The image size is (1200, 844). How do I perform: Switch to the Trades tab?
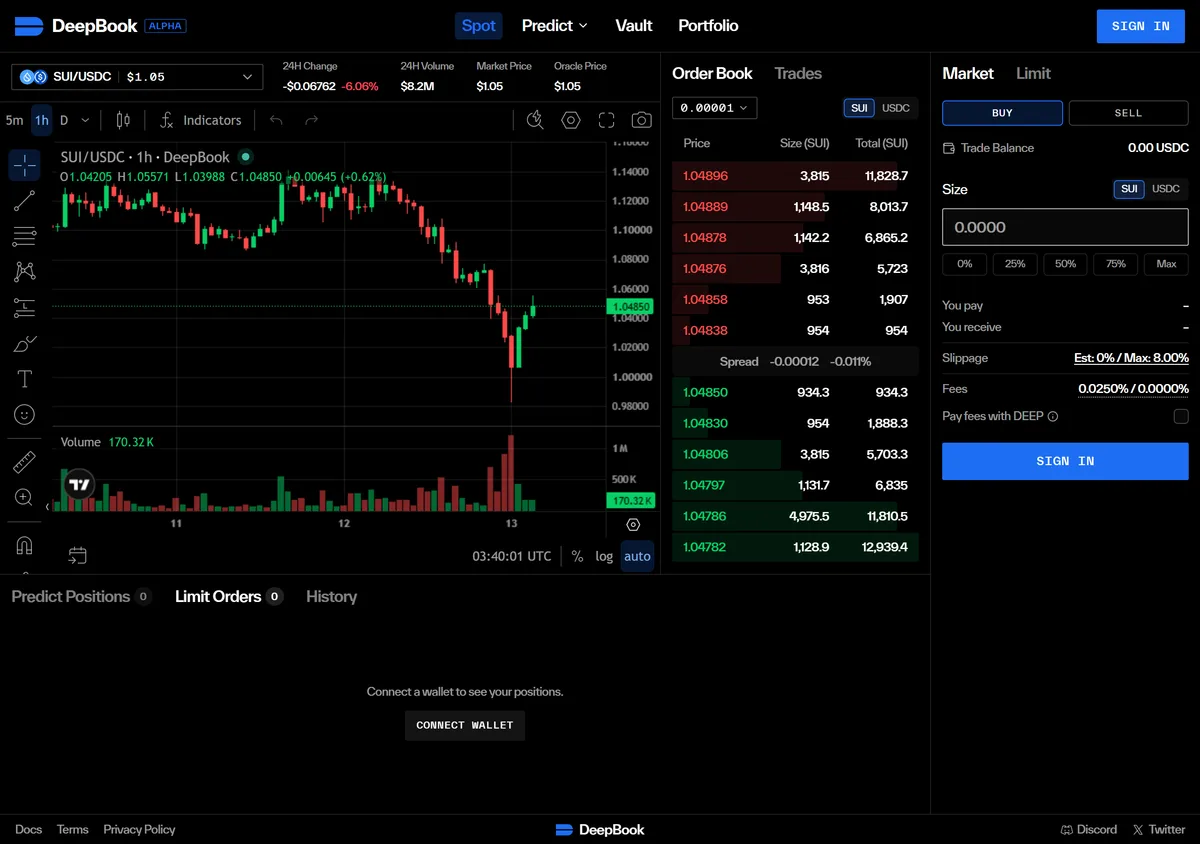[x=798, y=73]
